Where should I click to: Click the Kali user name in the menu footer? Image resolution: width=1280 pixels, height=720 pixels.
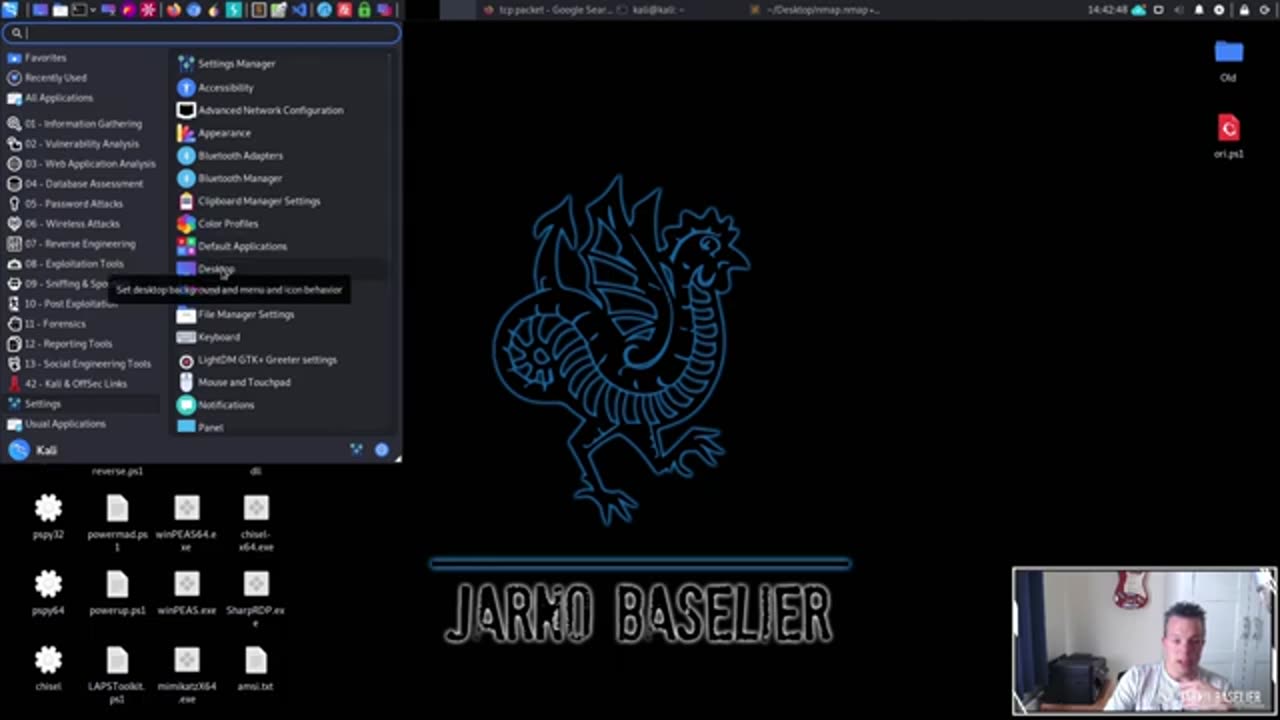pyautogui.click(x=47, y=451)
